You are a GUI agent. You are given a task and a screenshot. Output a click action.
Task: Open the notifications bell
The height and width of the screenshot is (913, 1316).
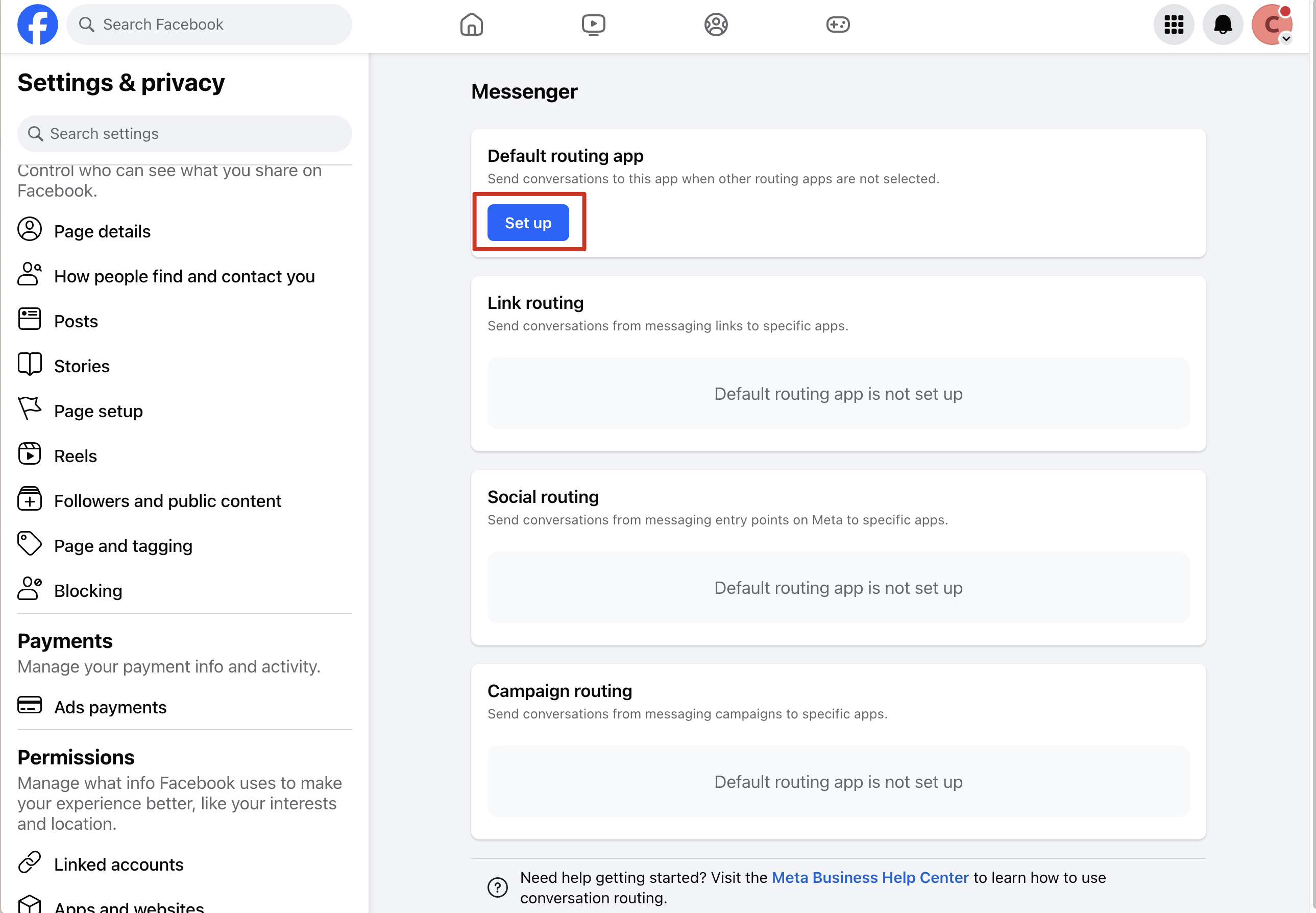[1223, 25]
